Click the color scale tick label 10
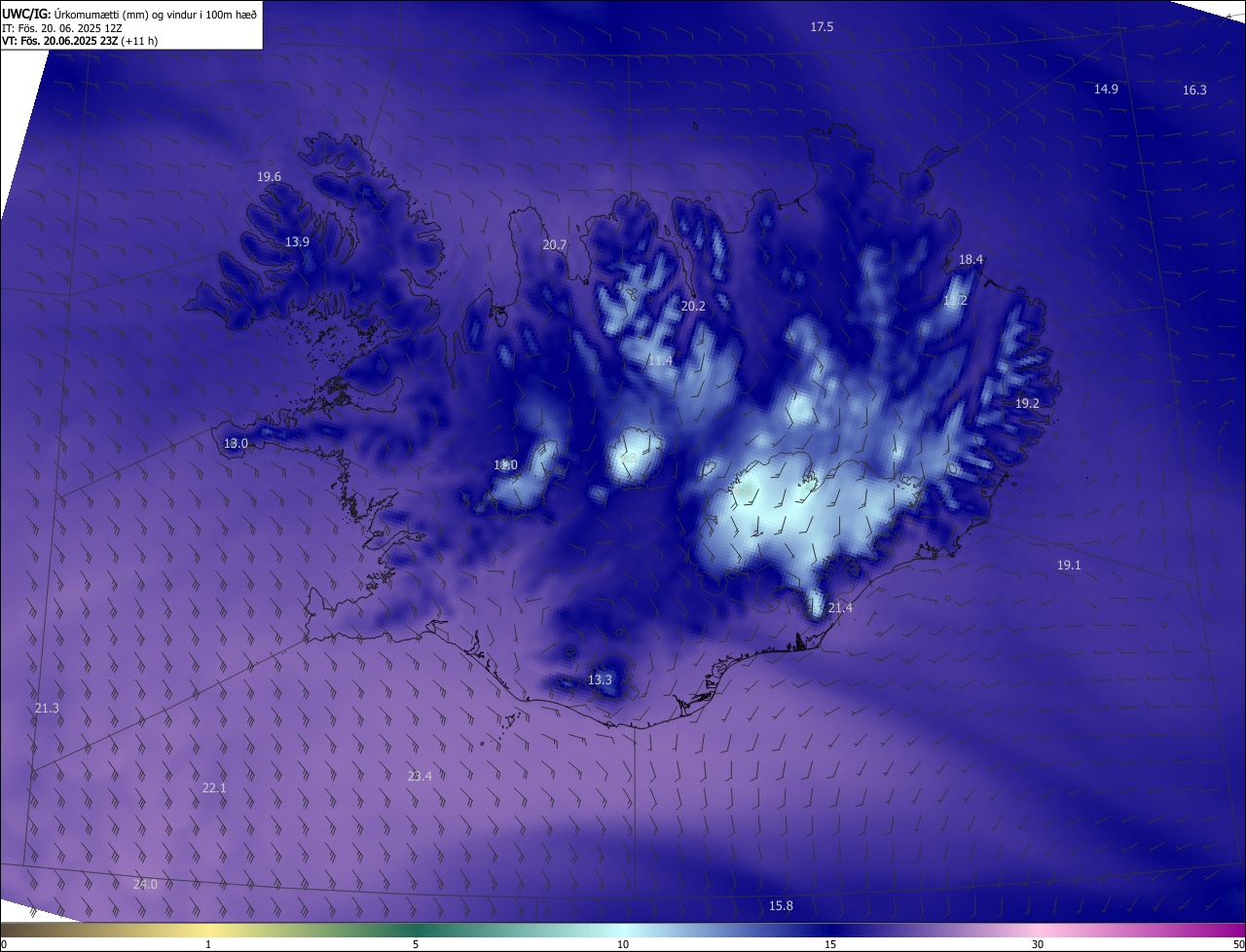1246x952 pixels. pyautogui.click(x=623, y=944)
